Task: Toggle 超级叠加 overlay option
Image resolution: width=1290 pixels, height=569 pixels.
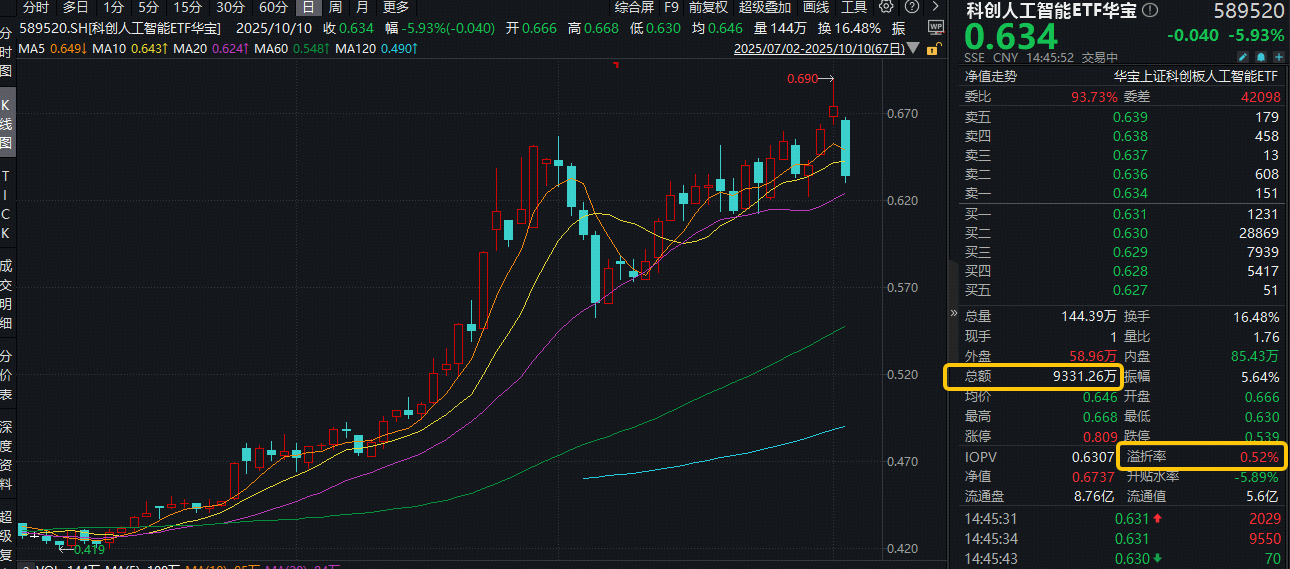Action: (764, 7)
